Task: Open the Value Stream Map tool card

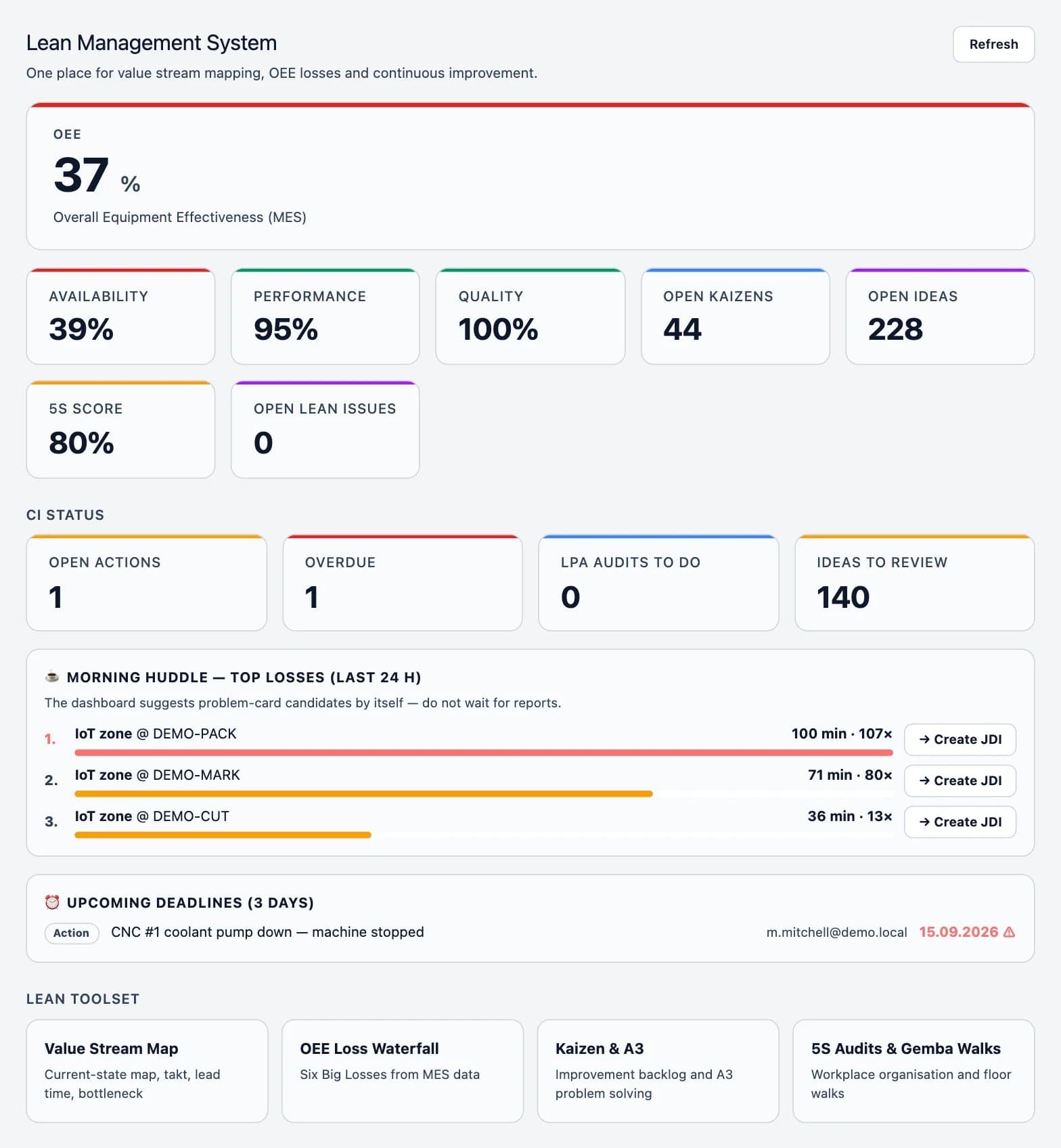Action: coord(147,1071)
